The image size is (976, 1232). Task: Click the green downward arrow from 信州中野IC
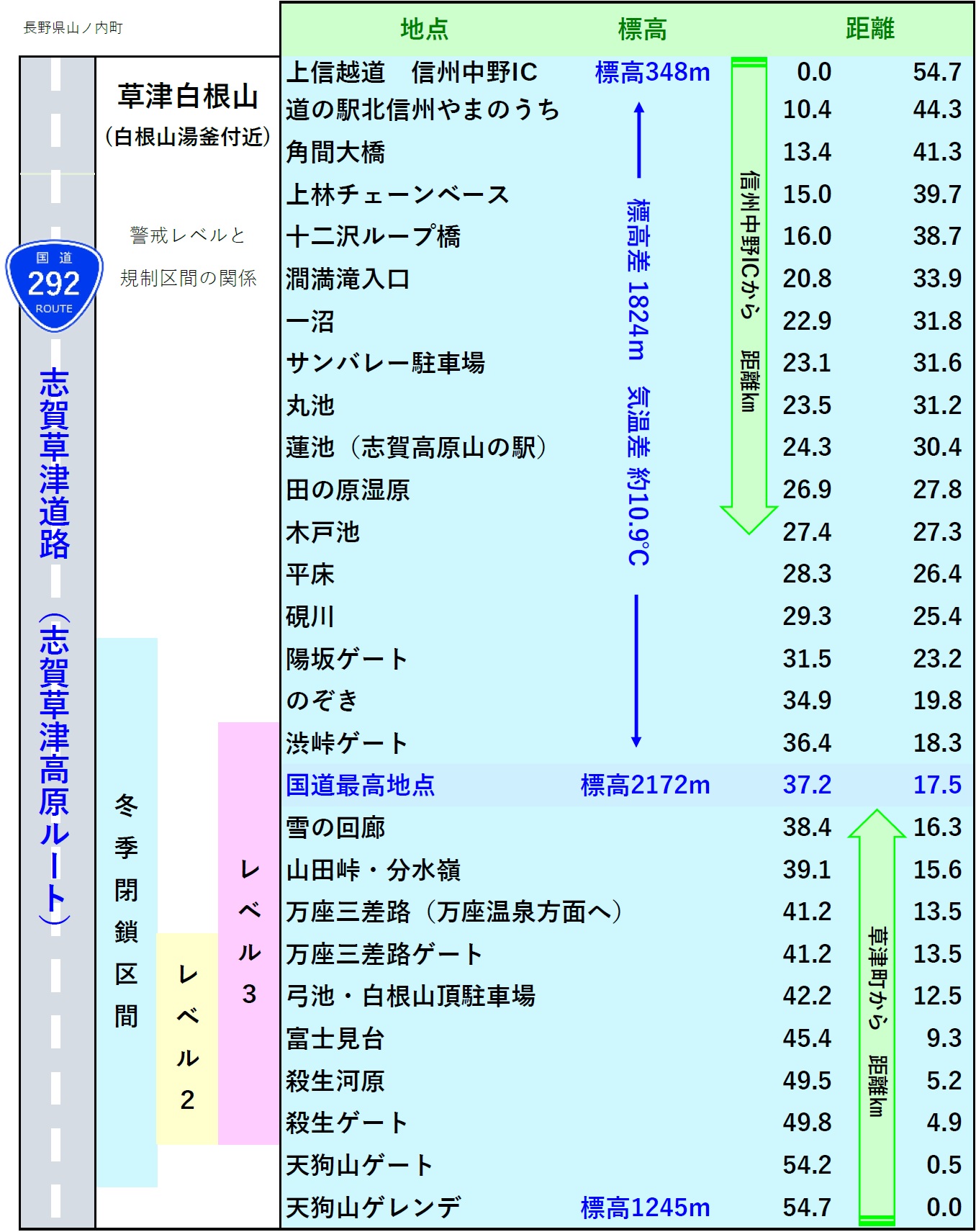[x=749, y=295]
